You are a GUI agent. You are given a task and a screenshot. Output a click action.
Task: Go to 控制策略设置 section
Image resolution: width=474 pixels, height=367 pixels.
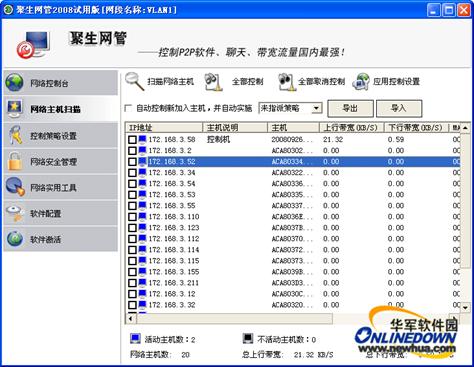click(61, 135)
